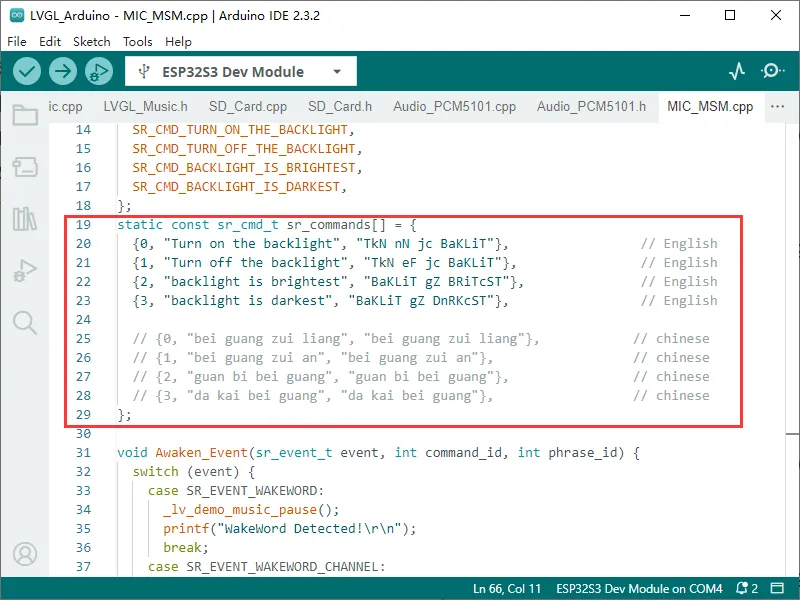Screen dimensions: 800x600
Task: Click the Verify sketch checkmark button
Action: [x=27, y=71]
